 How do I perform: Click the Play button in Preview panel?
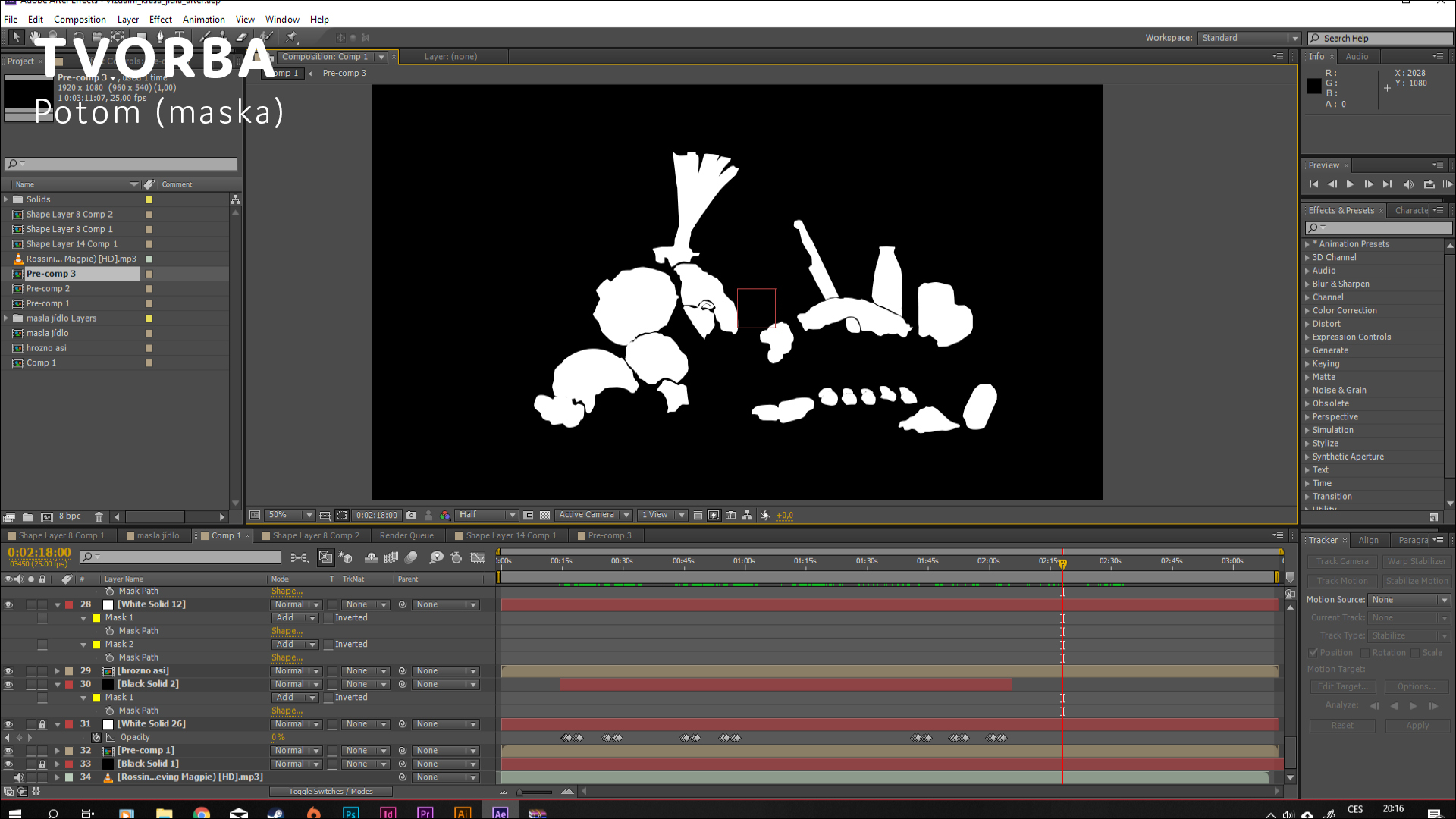tap(1350, 184)
